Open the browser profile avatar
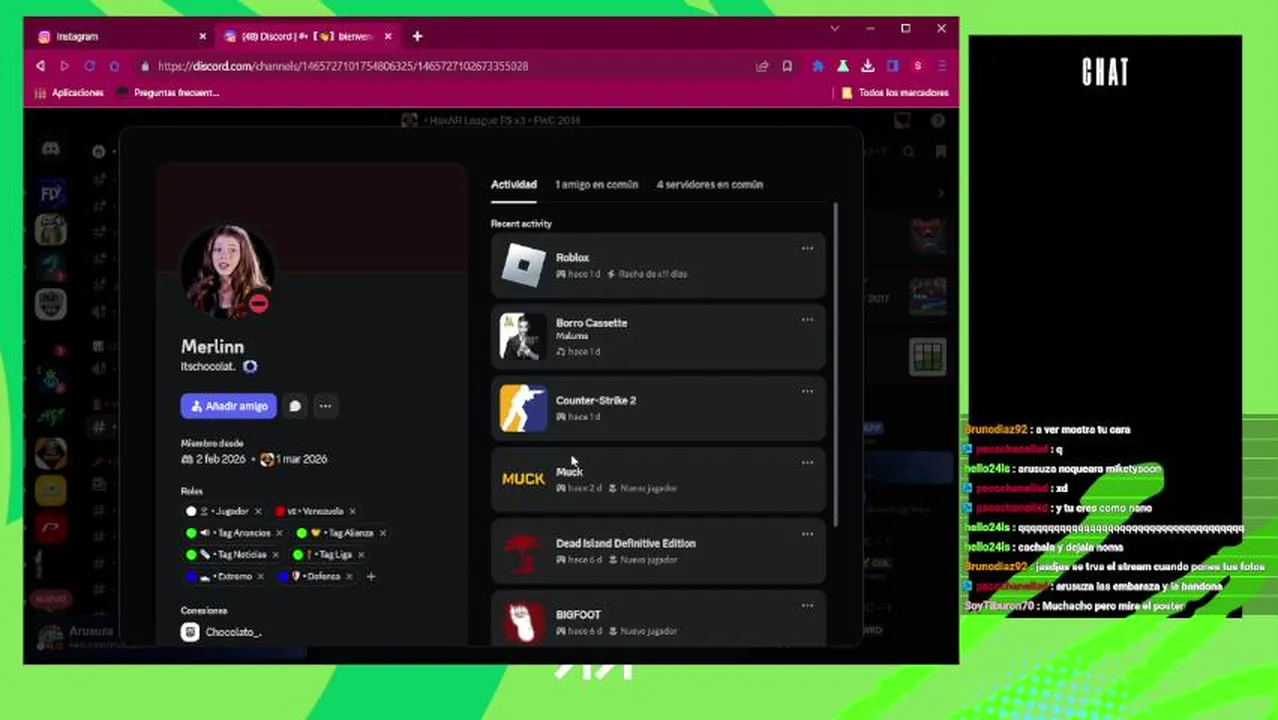This screenshot has height=720, width=1278. tap(917, 66)
